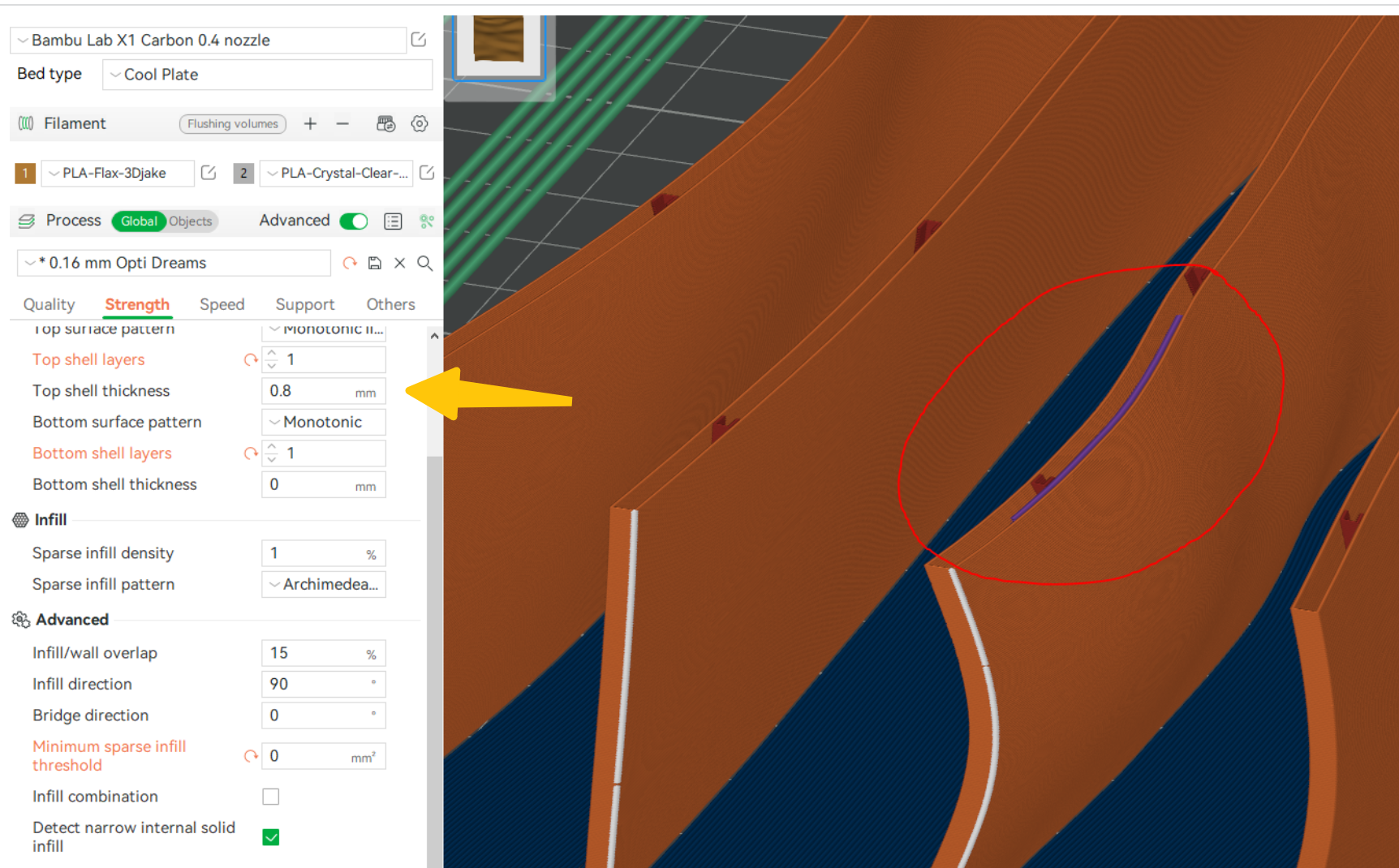Edit PLA-Flax-3Djake with the pencil icon

209,172
